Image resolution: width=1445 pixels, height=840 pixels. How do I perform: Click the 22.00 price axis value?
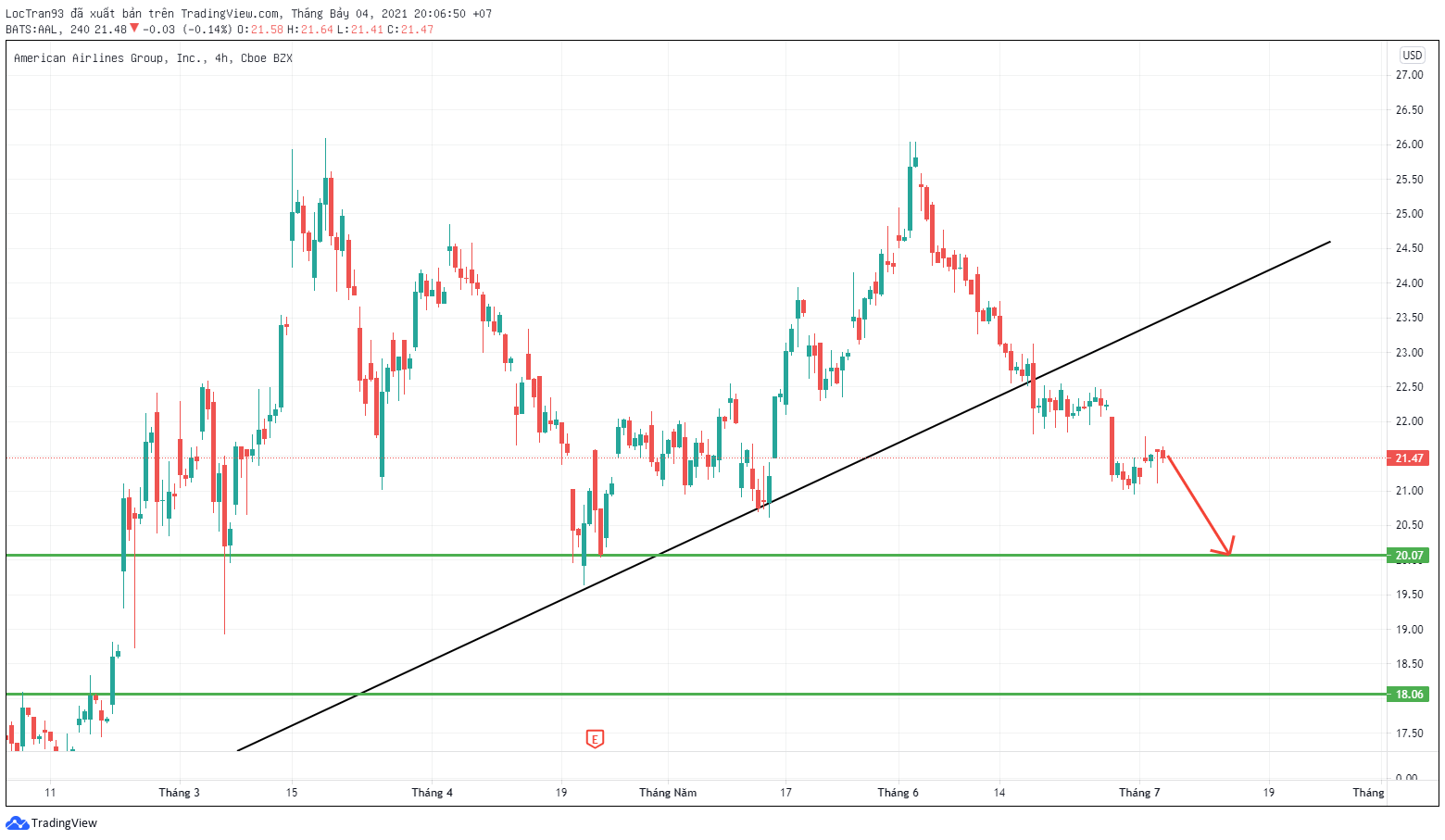1409,421
